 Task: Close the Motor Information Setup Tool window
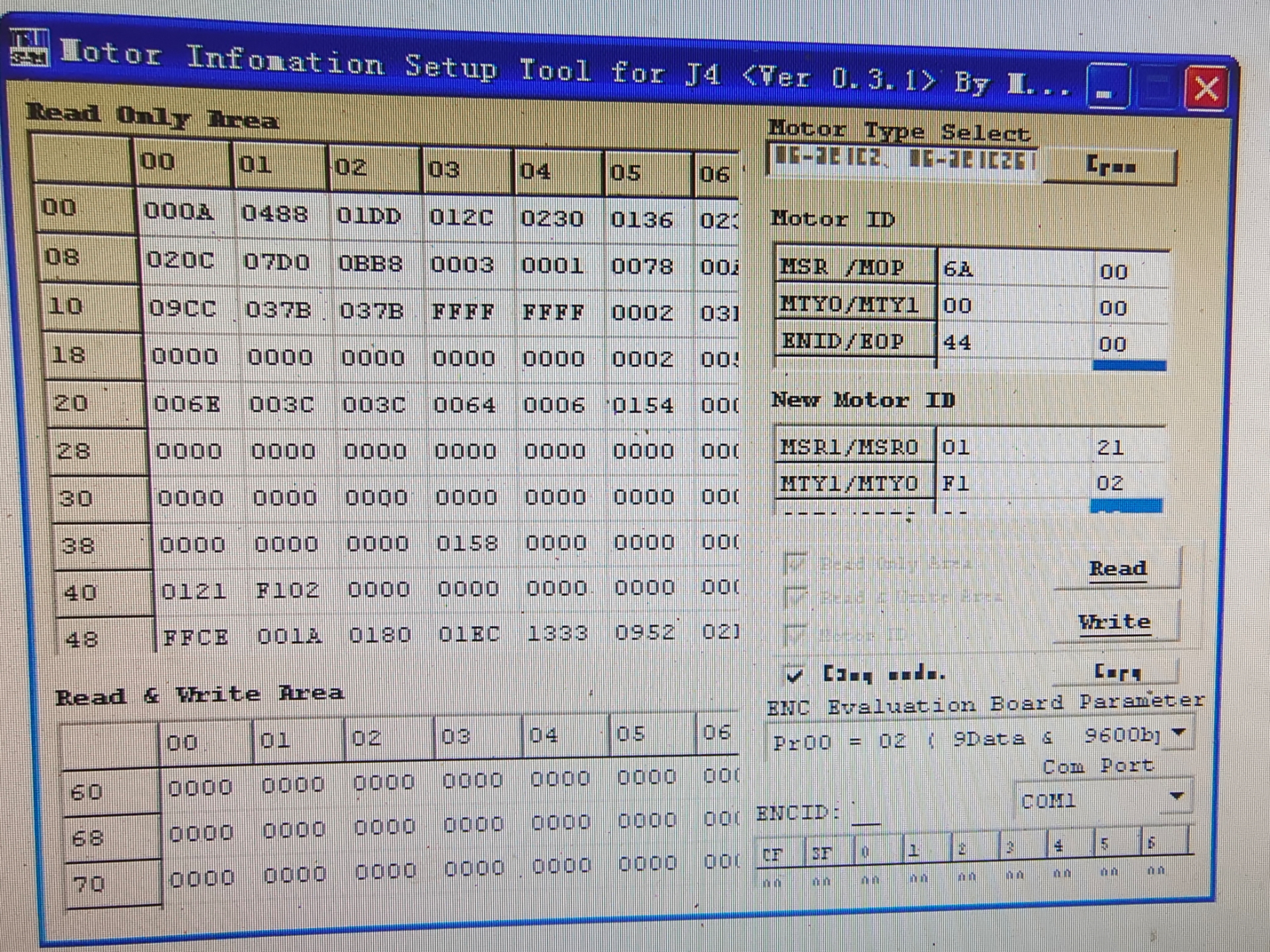coord(1206,88)
